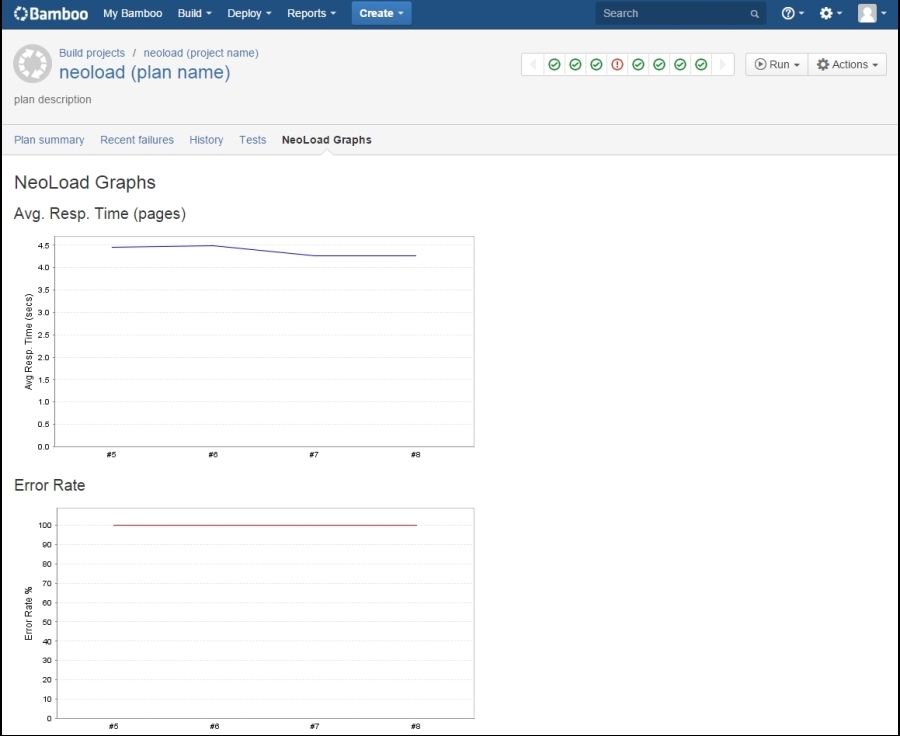Switch to History tab
Screen dimensions: 900x736
[206, 140]
